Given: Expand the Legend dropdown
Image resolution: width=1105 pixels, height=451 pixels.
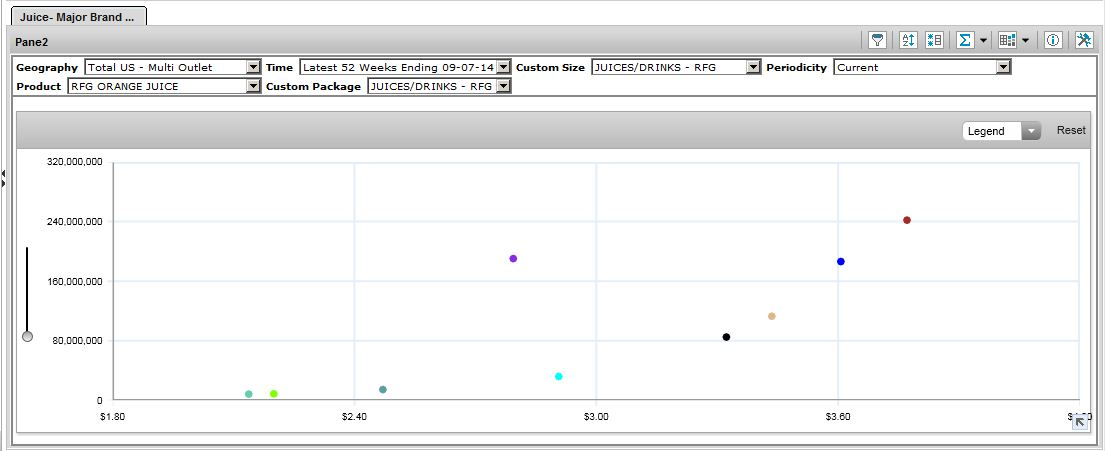Looking at the screenshot, I should coord(1031,131).
